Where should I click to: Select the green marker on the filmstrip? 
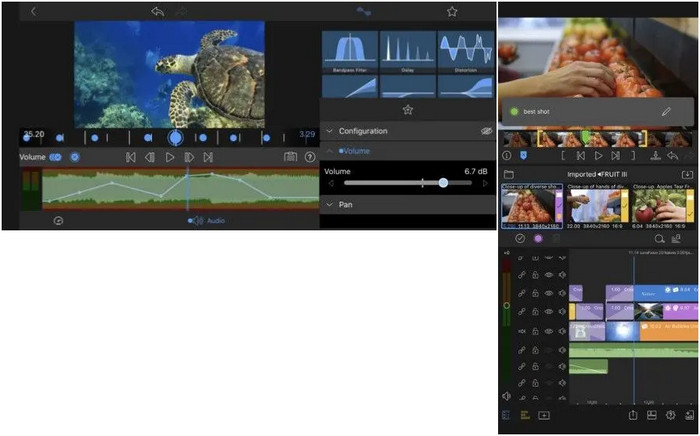[585, 137]
